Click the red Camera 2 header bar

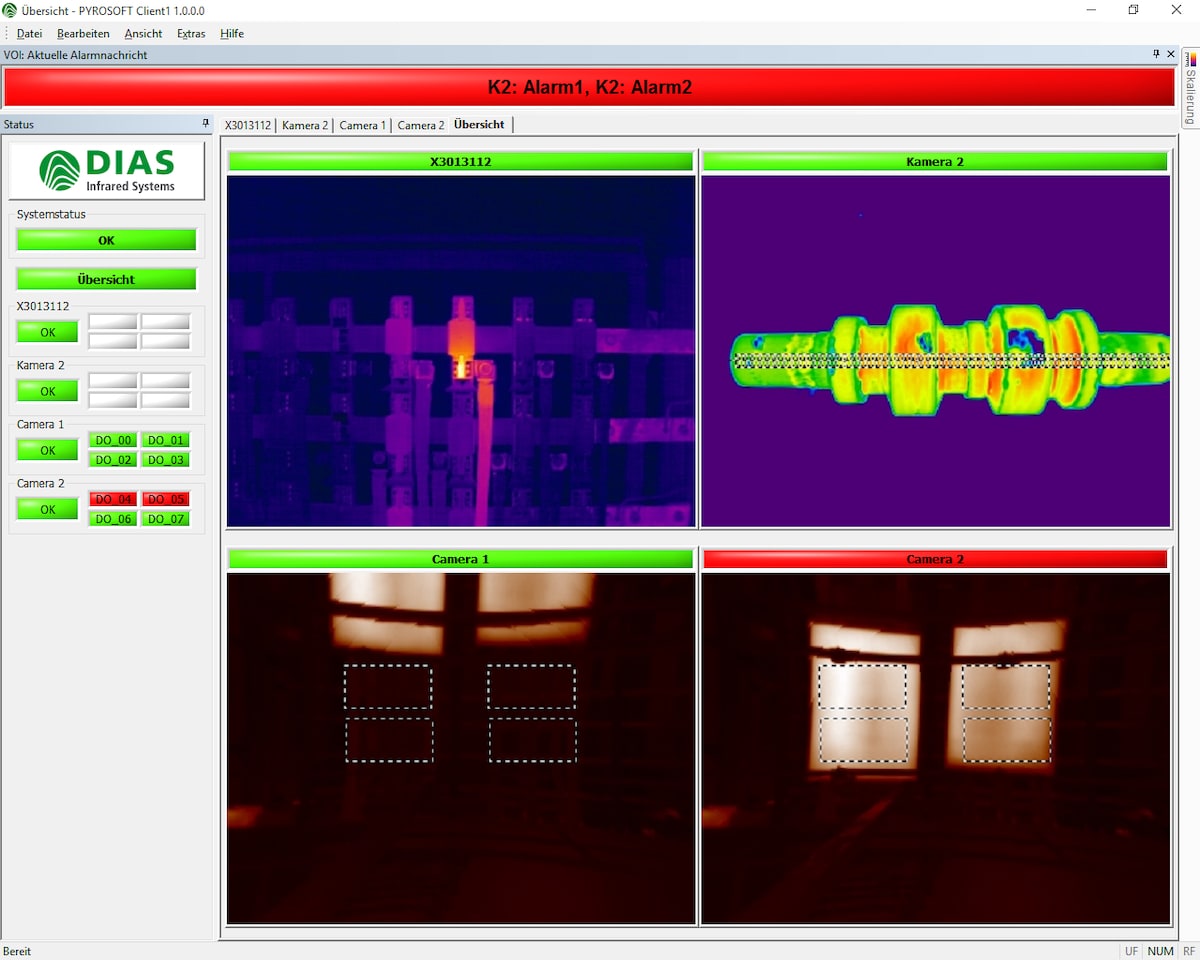pos(935,559)
